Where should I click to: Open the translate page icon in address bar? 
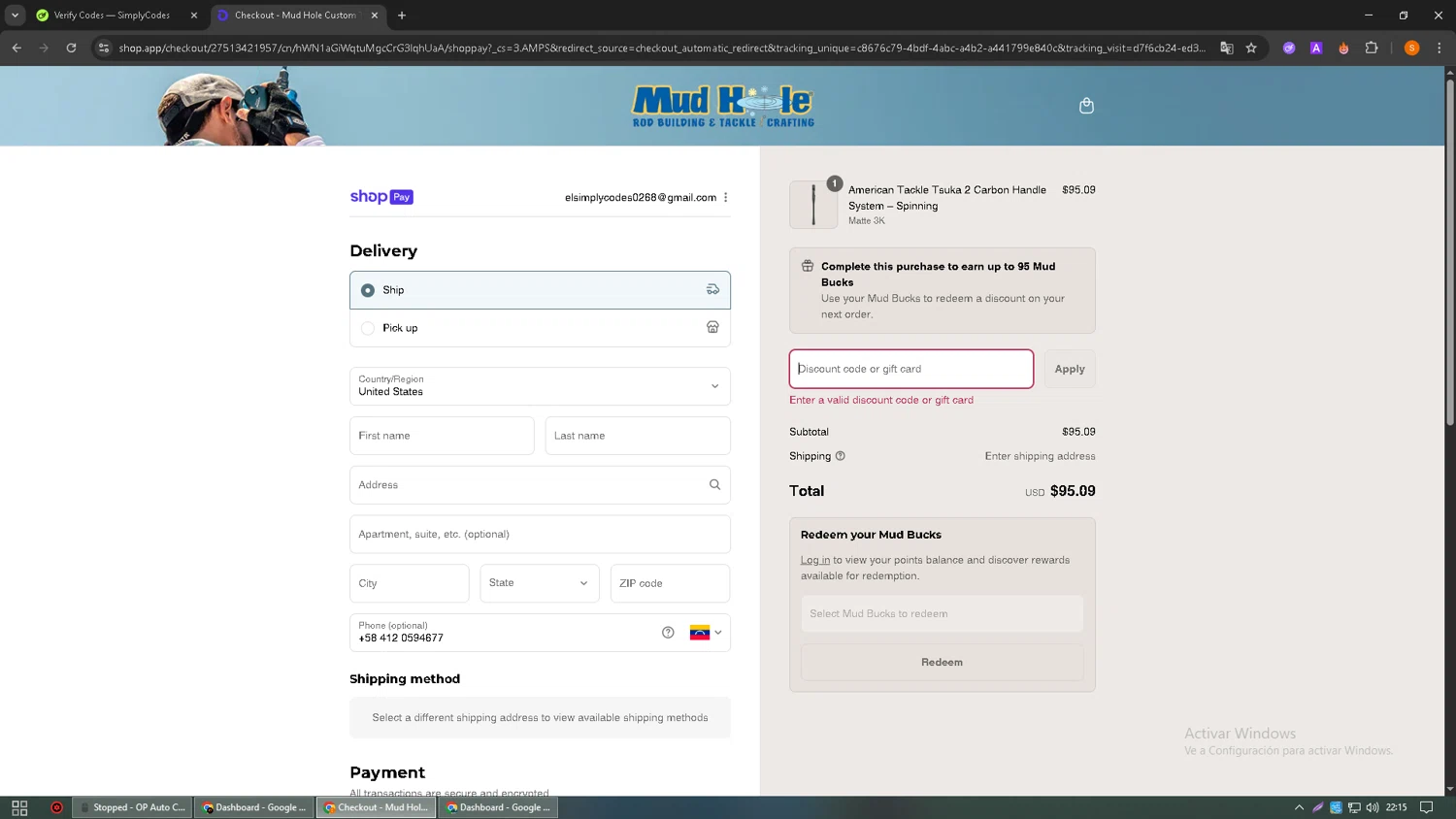coord(1227,48)
